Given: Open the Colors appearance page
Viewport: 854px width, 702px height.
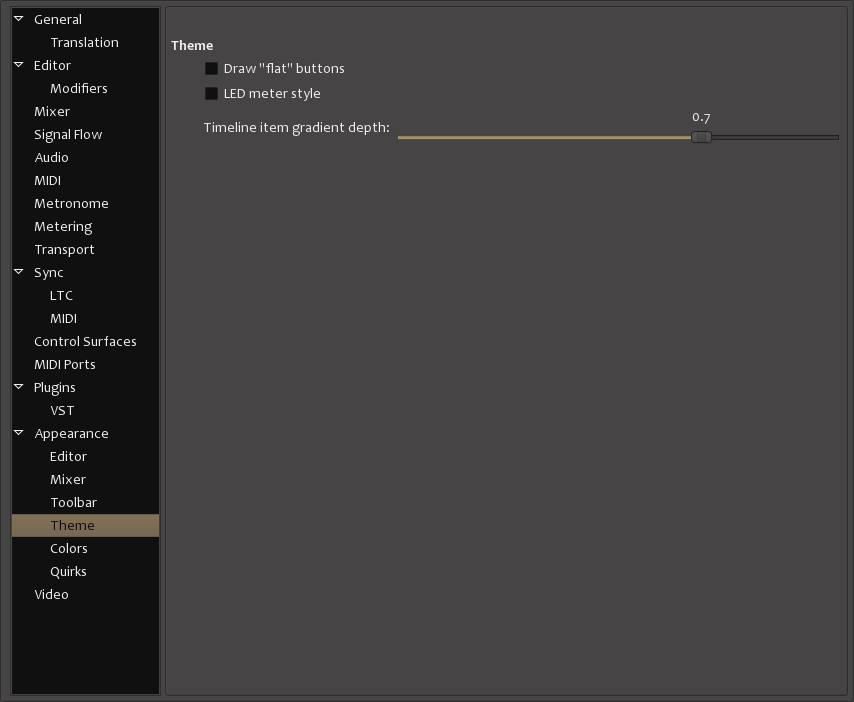Looking at the screenshot, I should (x=69, y=548).
